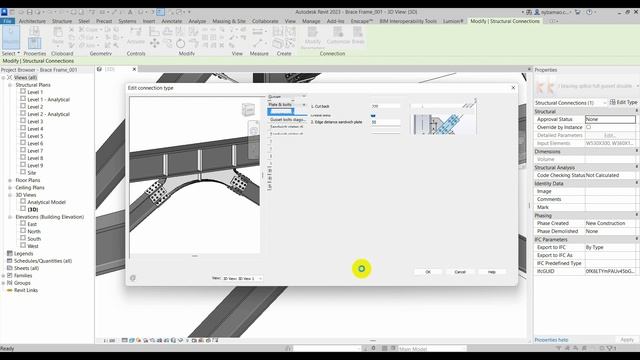Open the Analytical Model 3D view
640x360 pixels.
[46, 202]
